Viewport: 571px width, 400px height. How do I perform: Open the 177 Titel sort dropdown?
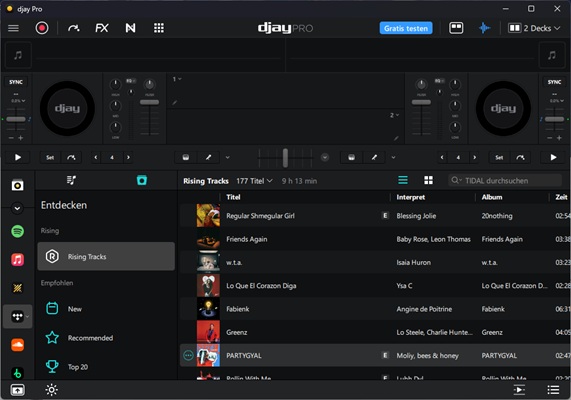[254, 181]
